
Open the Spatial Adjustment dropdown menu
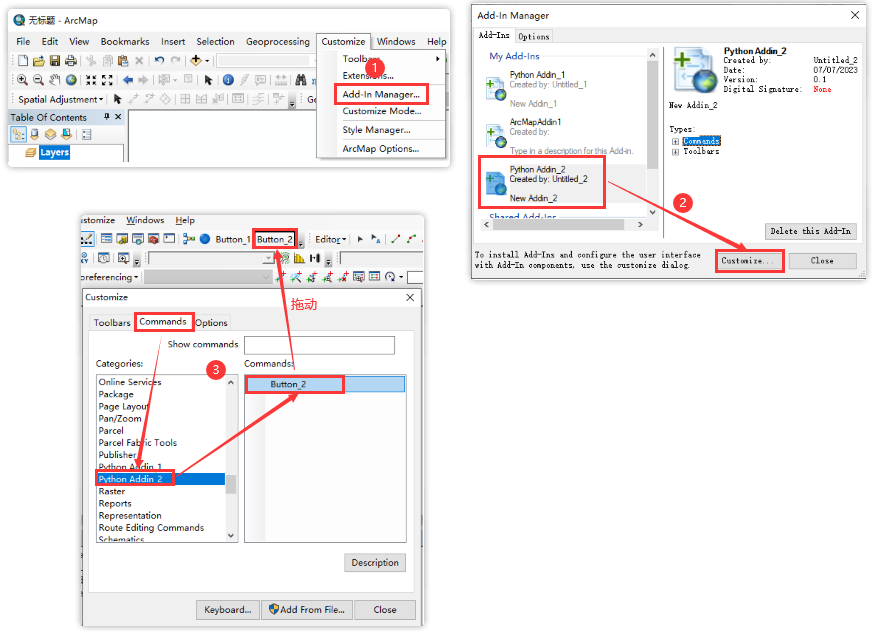(x=61, y=99)
